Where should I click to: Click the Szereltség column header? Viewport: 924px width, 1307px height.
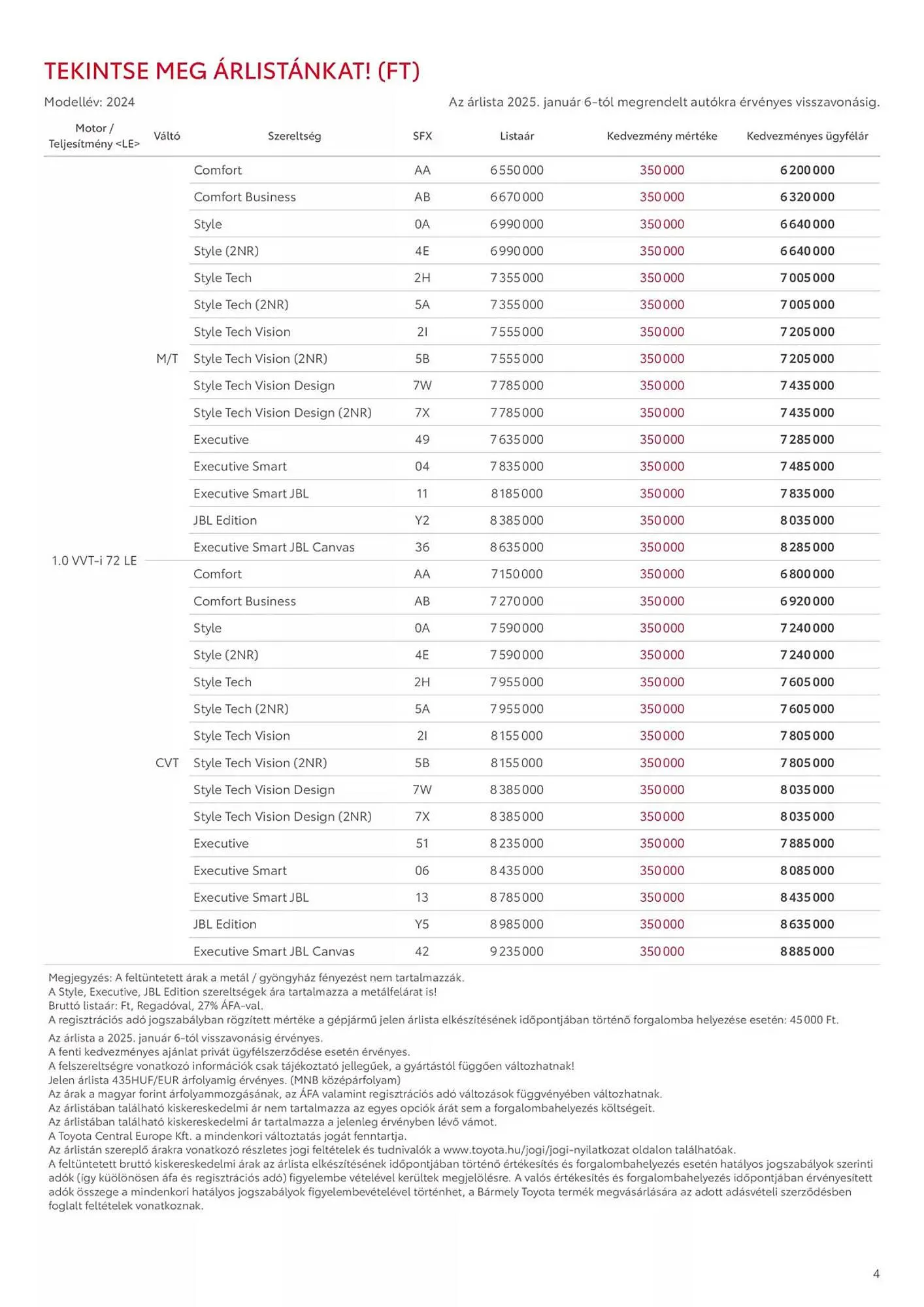(x=294, y=136)
